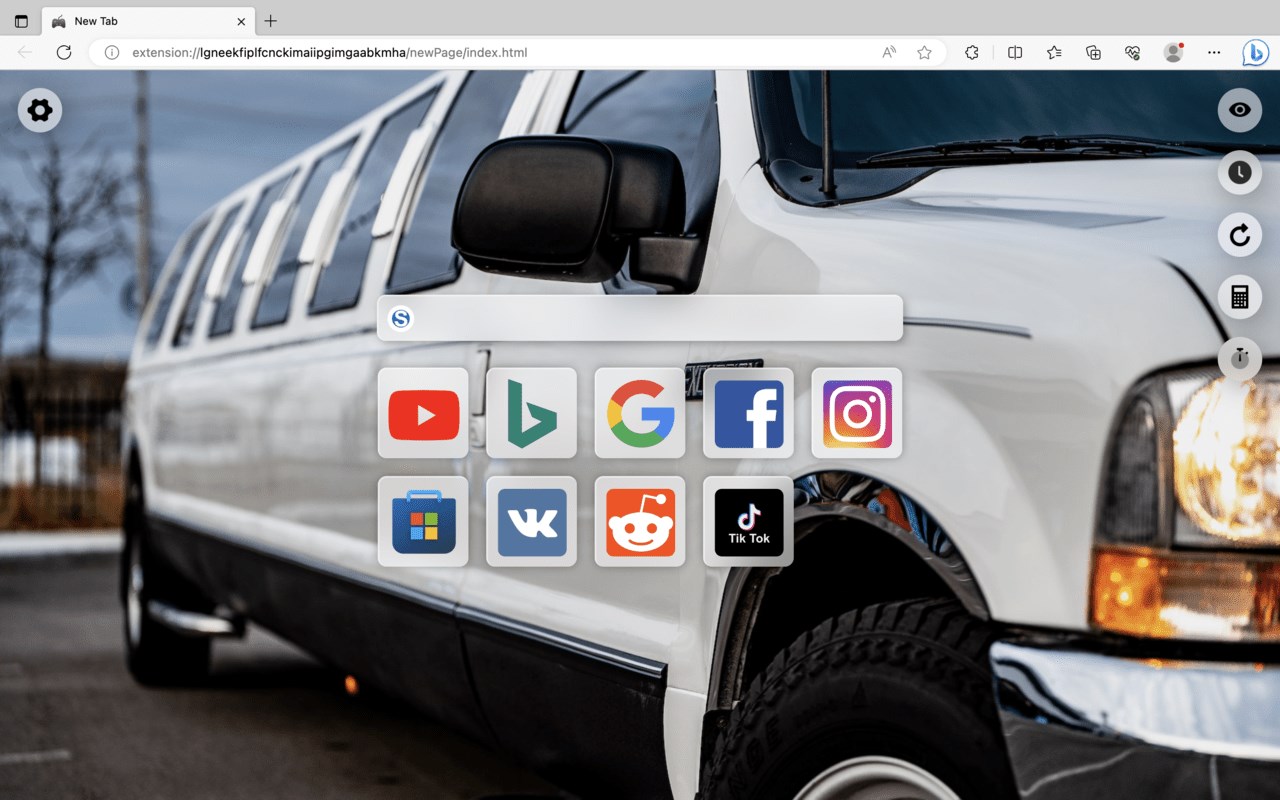Image resolution: width=1280 pixels, height=800 pixels.
Task: Open the Instagram shortcut tile
Action: (857, 413)
